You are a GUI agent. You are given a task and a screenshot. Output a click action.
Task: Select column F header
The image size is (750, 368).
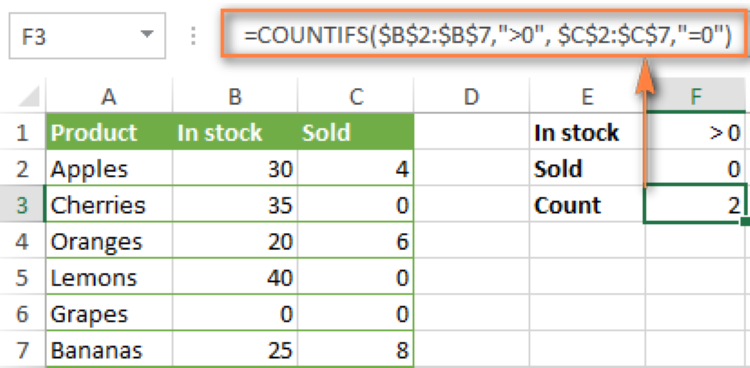pyautogui.click(x=696, y=97)
